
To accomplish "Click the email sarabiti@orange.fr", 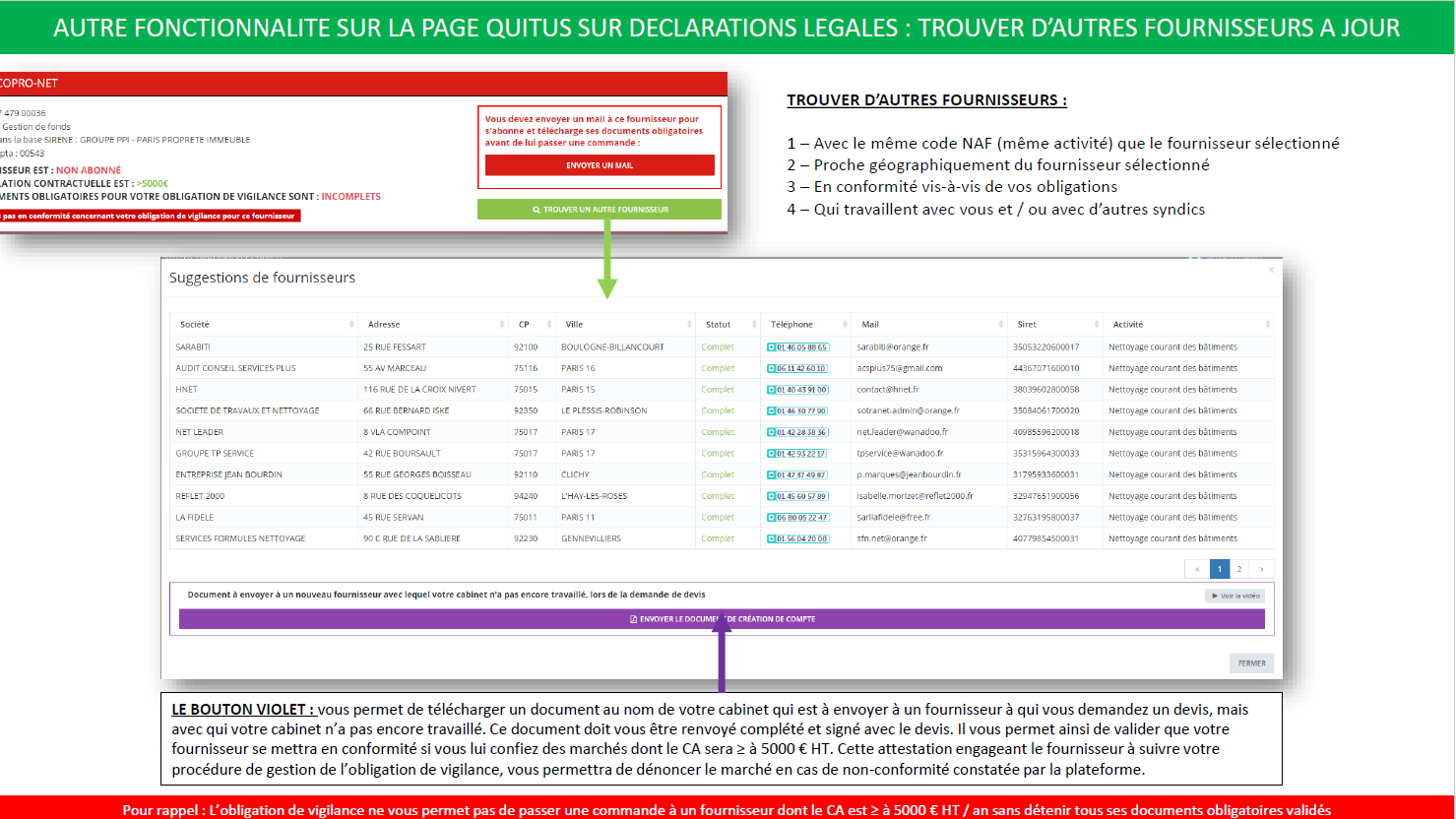I will click(893, 346).
